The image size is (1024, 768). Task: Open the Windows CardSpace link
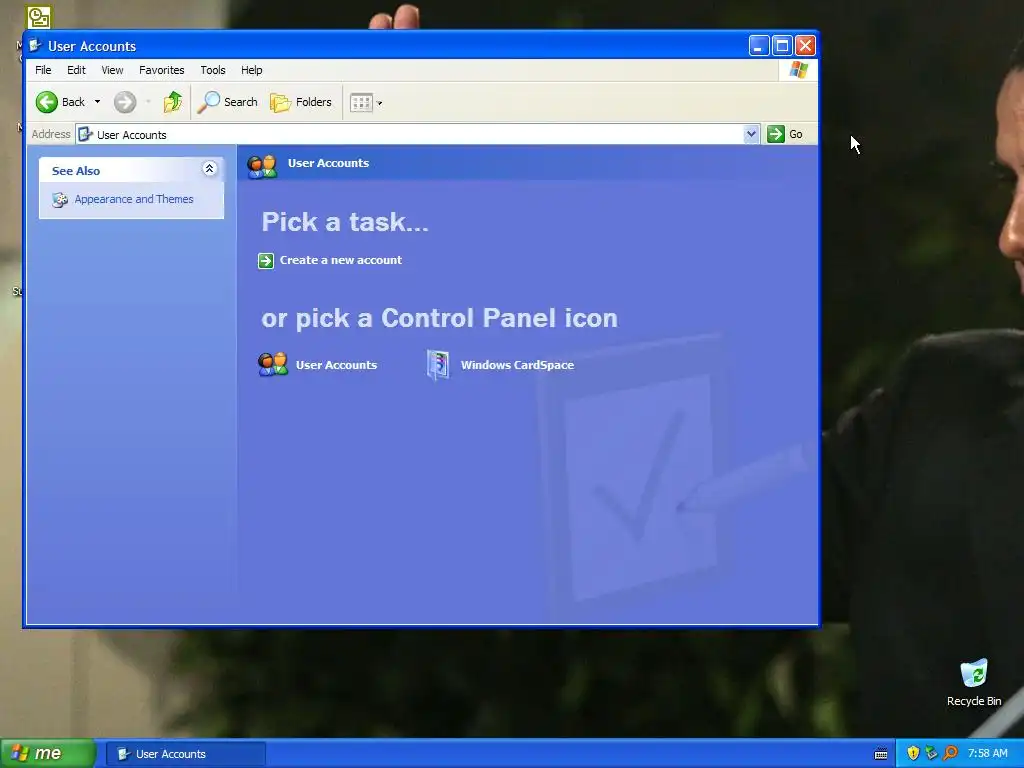[517, 365]
